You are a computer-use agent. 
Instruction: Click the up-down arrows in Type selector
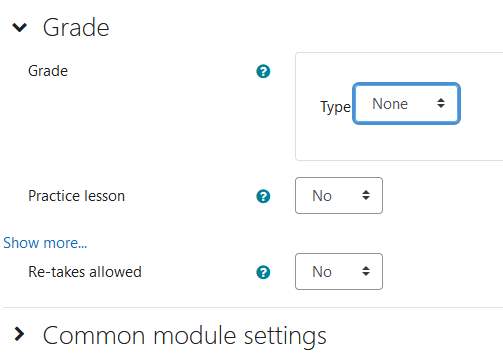[441, 103]
